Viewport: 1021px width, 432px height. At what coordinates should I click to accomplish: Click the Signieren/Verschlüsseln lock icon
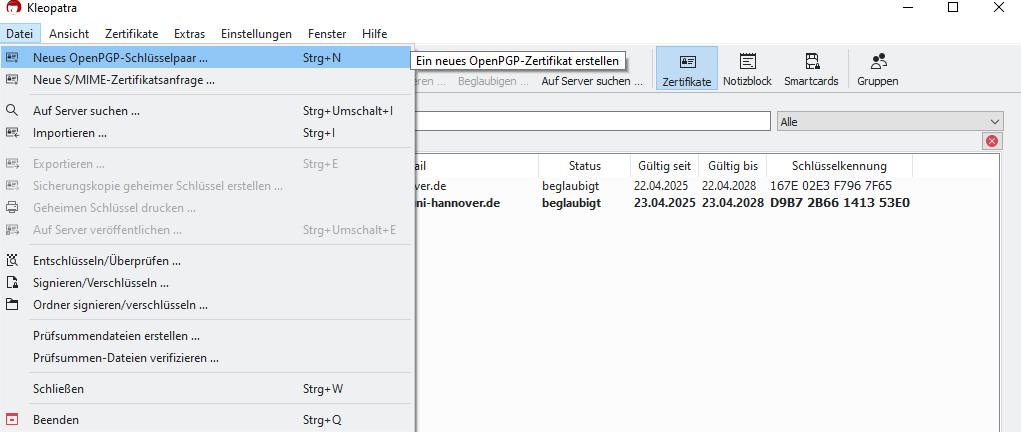[x=12, y=283]
